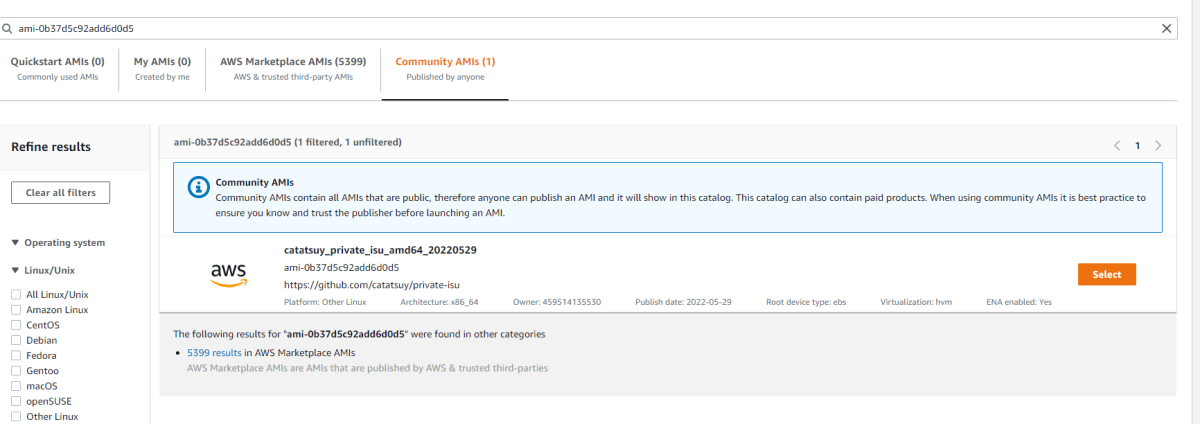Select page 1 in pagination
1200x424 pixels.
1137,146
